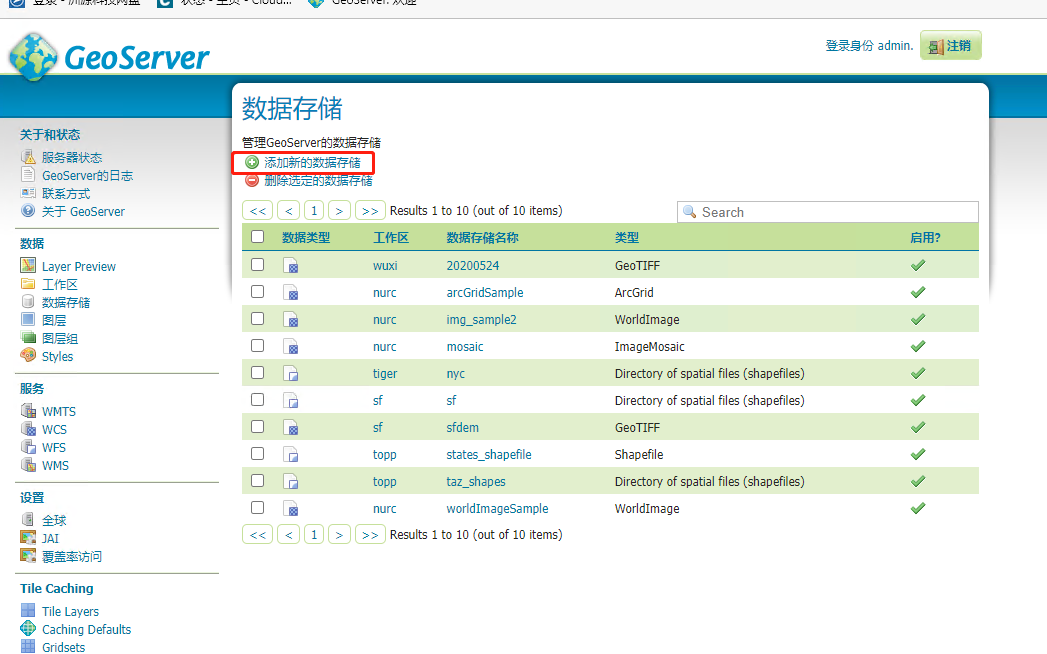The height and width of the screenshot is (654, 1047).
Task: Click the green add new data store icon
Action: pyautogui.click(x=252, y=162)
